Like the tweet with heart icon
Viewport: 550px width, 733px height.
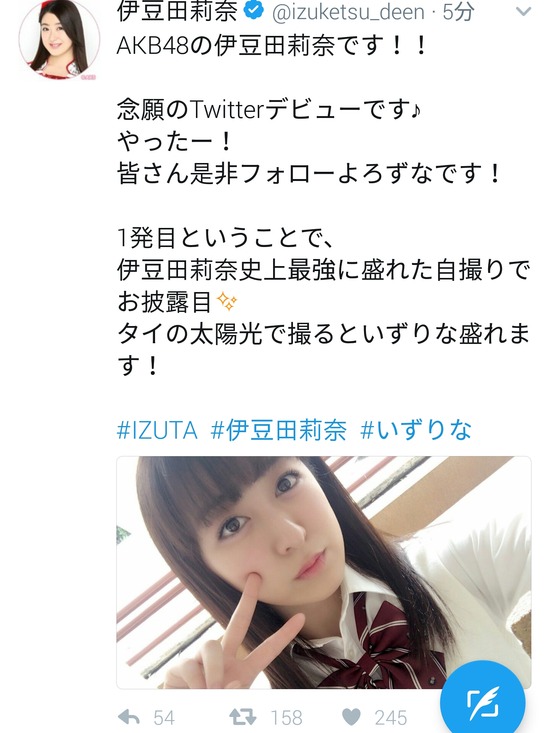point(351,717)
